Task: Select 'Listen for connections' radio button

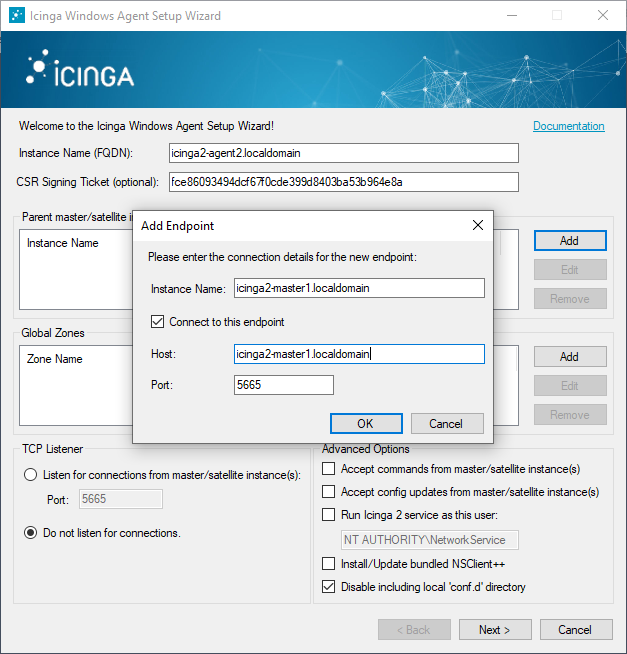Action: (x=30, y=475)
